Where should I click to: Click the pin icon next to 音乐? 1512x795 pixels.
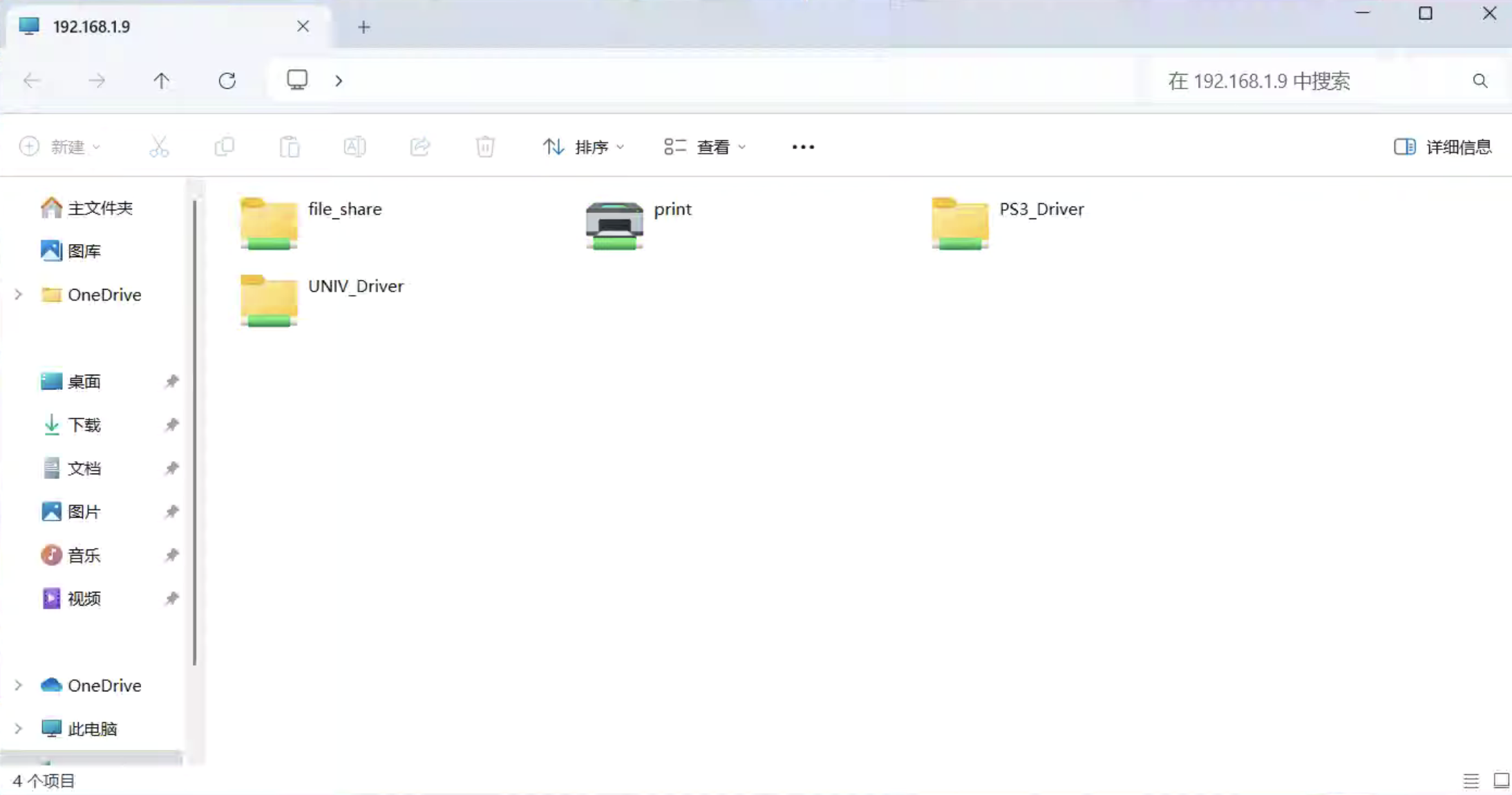click(171, 555)
